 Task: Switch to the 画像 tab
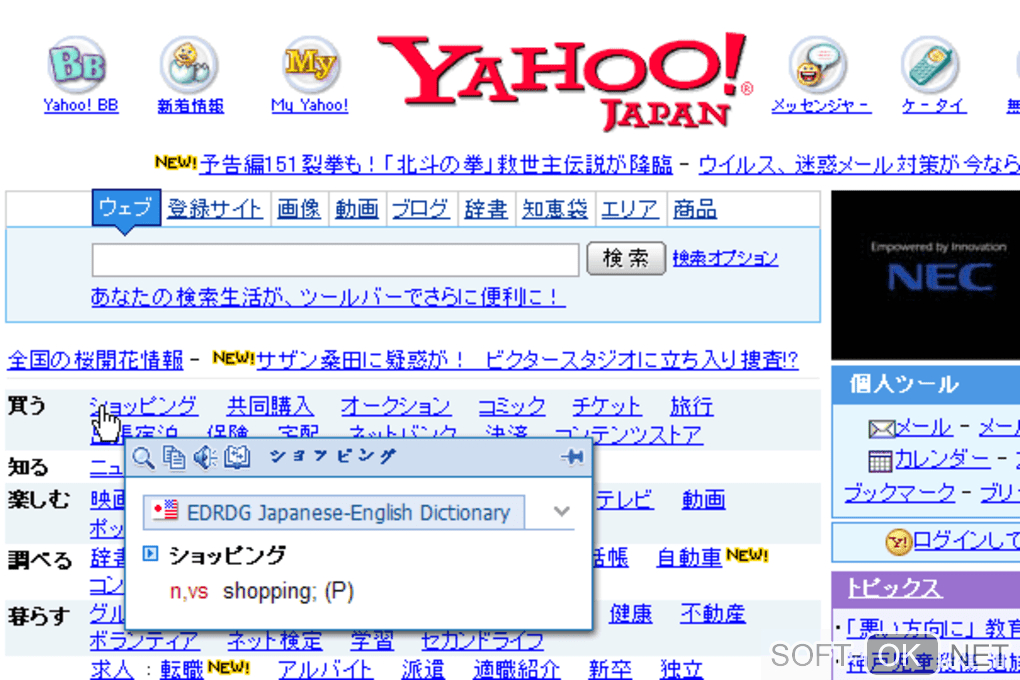[299, 209]
